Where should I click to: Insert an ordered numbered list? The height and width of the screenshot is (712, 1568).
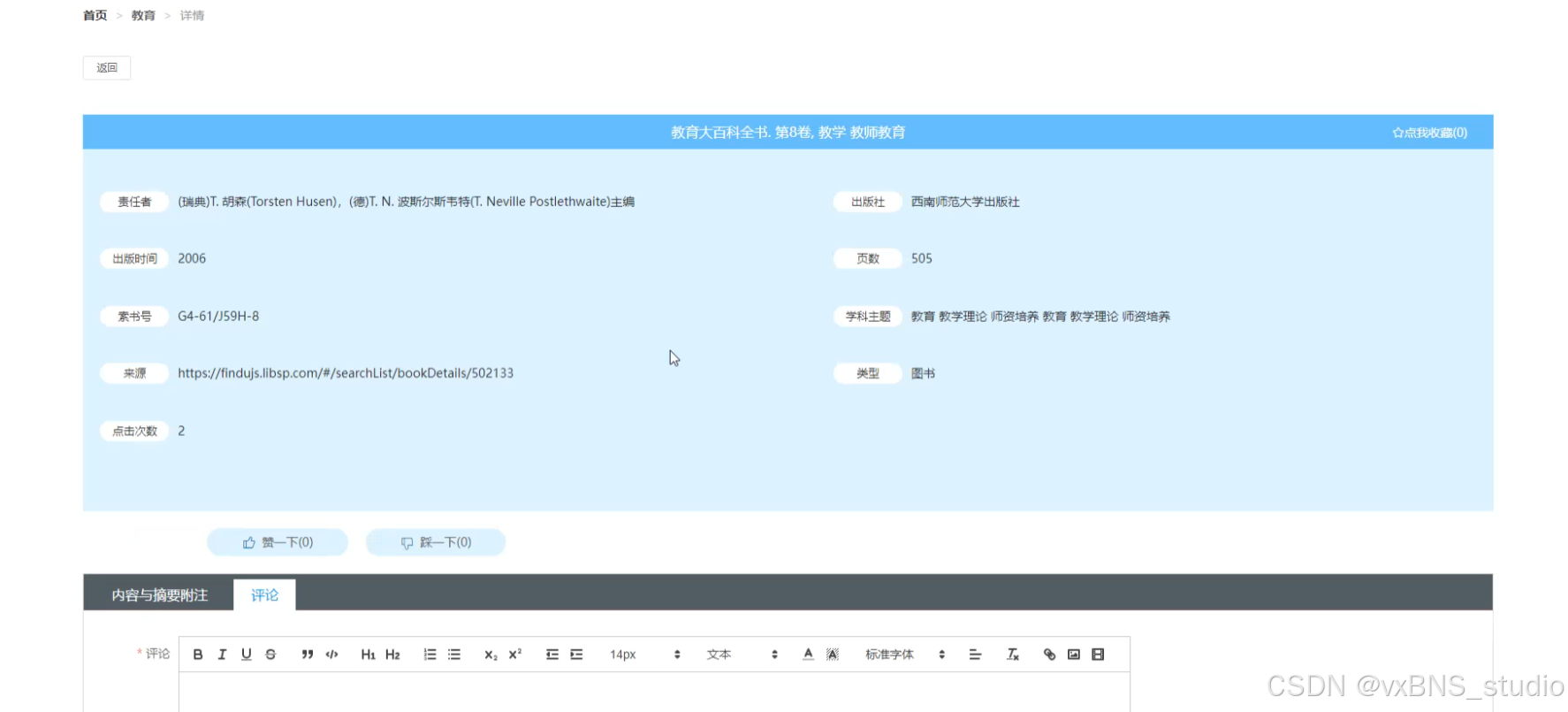tap(430, 655)
